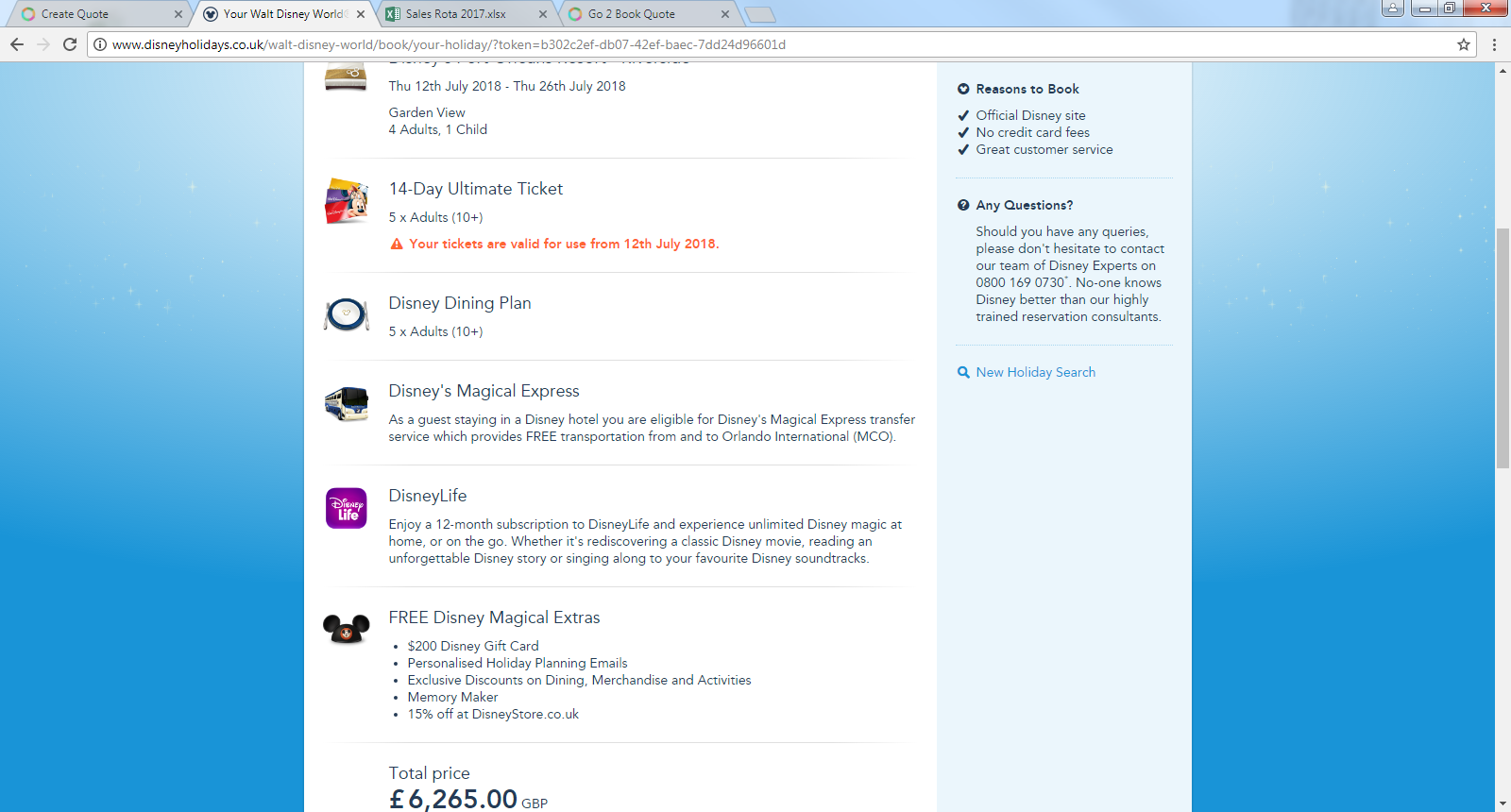The width and height of the screenshot is (1511, 812).
Task: Close the Sales Rota 2017.xlsx tab
Action: point(543,14)
